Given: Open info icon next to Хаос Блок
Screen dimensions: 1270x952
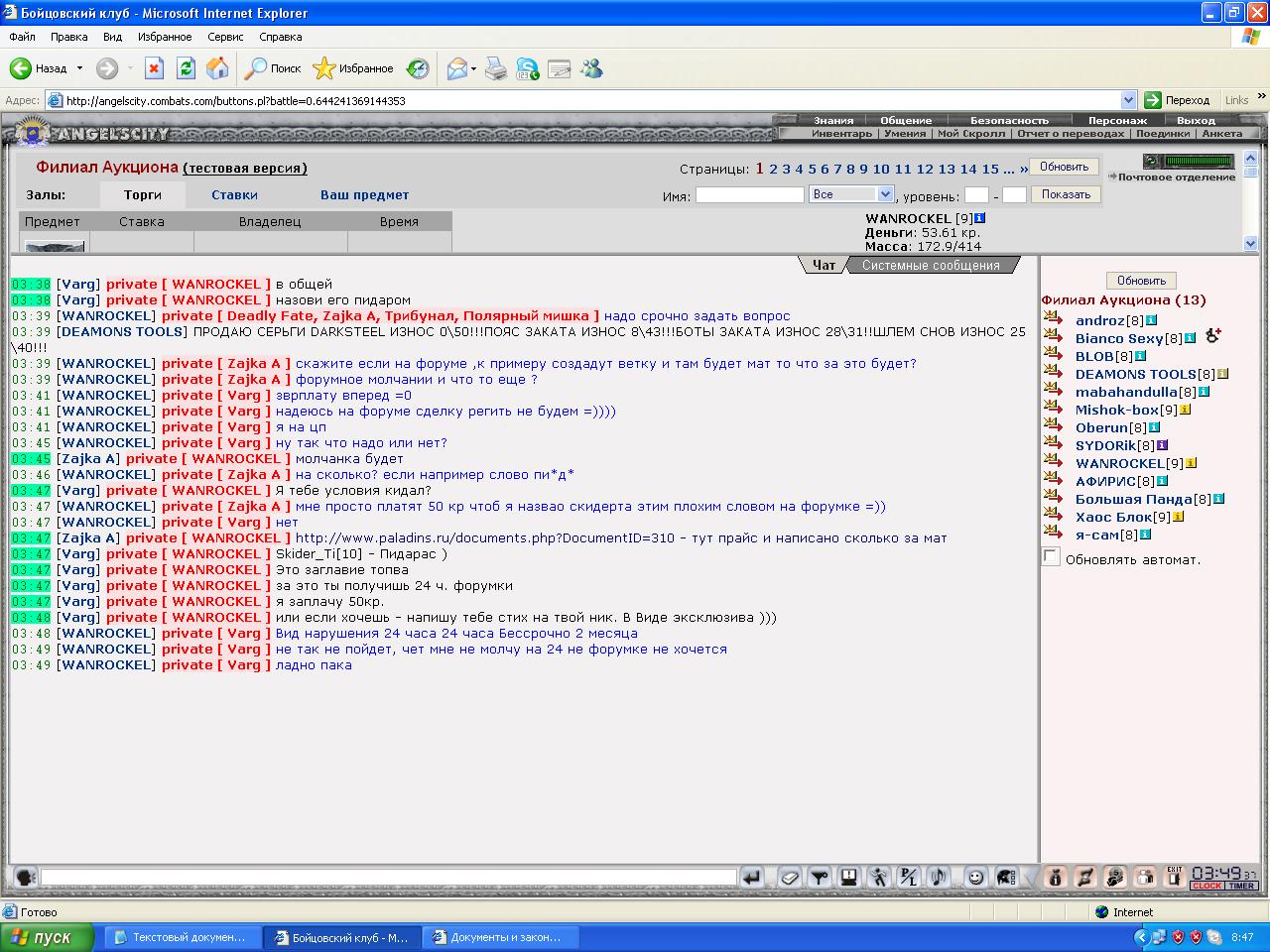Looking at the screenshot, I should 1178,517.
